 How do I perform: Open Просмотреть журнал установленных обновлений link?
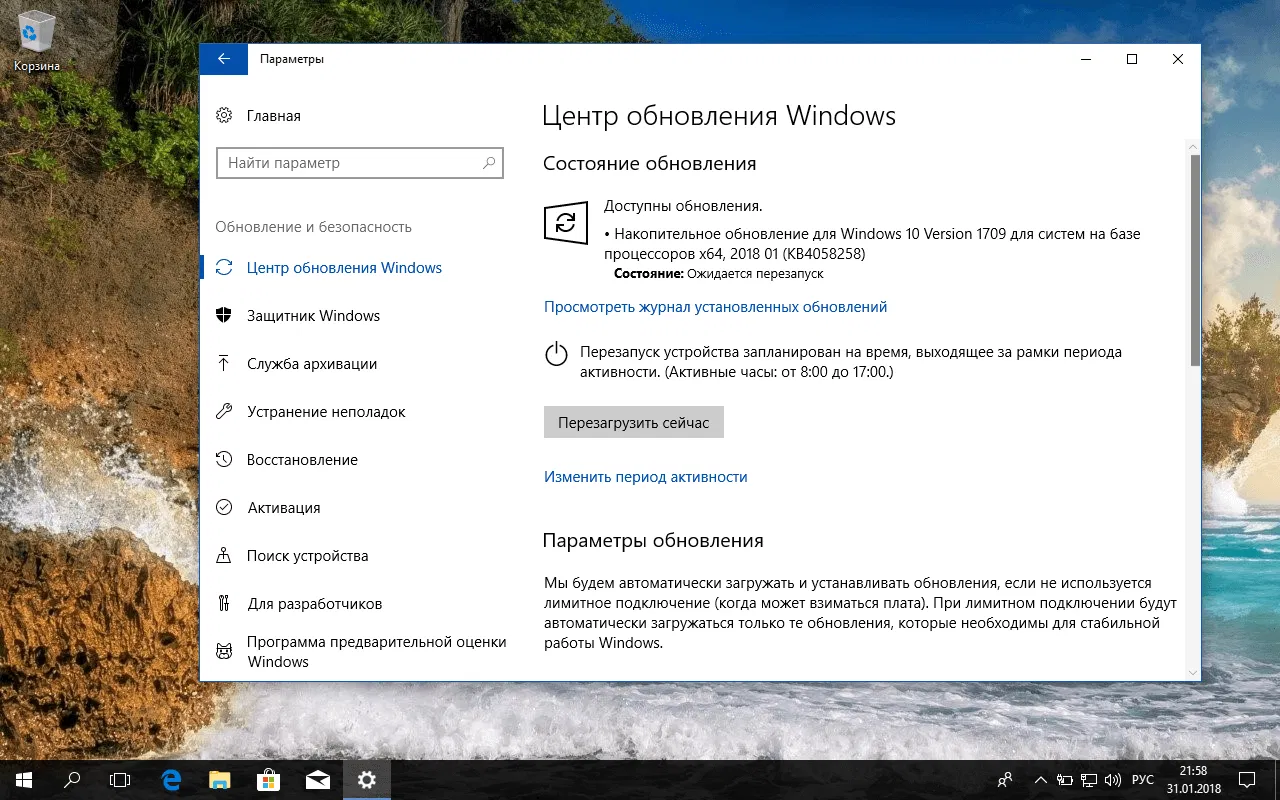(x=715, y=307)
